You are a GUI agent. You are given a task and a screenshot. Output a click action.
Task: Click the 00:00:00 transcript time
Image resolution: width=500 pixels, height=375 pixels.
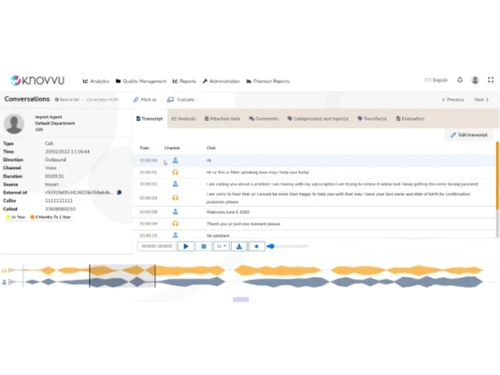coord(148,161)
